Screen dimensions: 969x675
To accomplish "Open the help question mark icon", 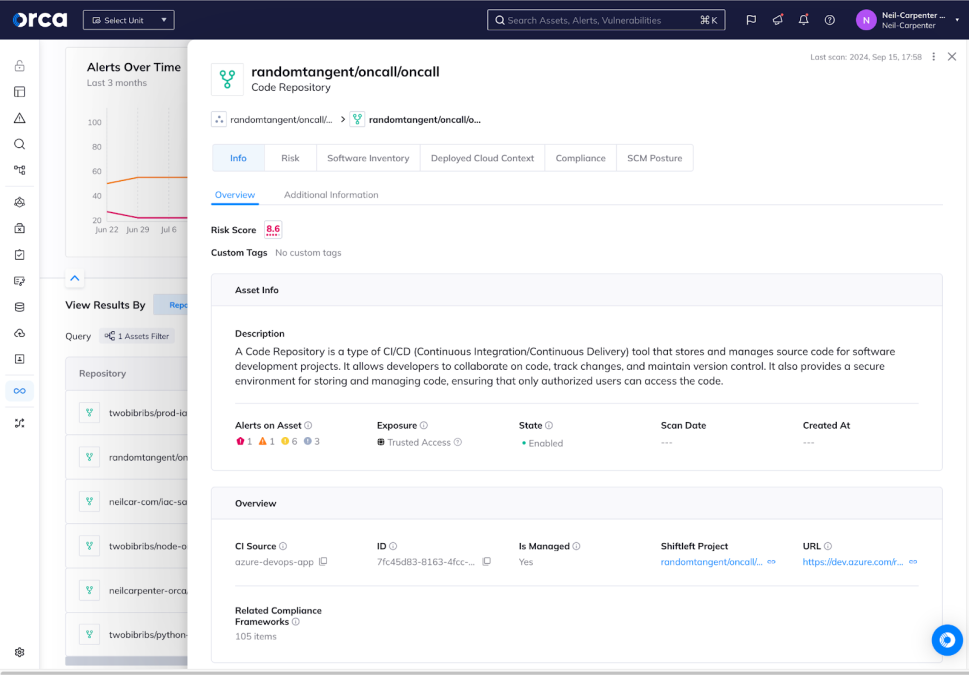I will coord(830,20).
